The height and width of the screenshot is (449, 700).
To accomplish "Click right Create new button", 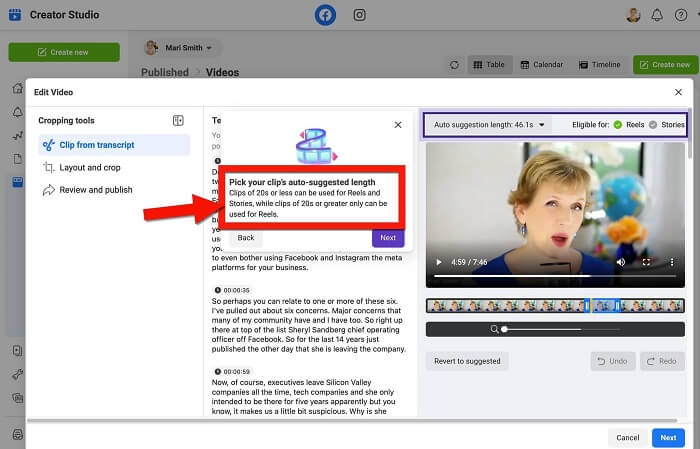I will coord(666,65).
